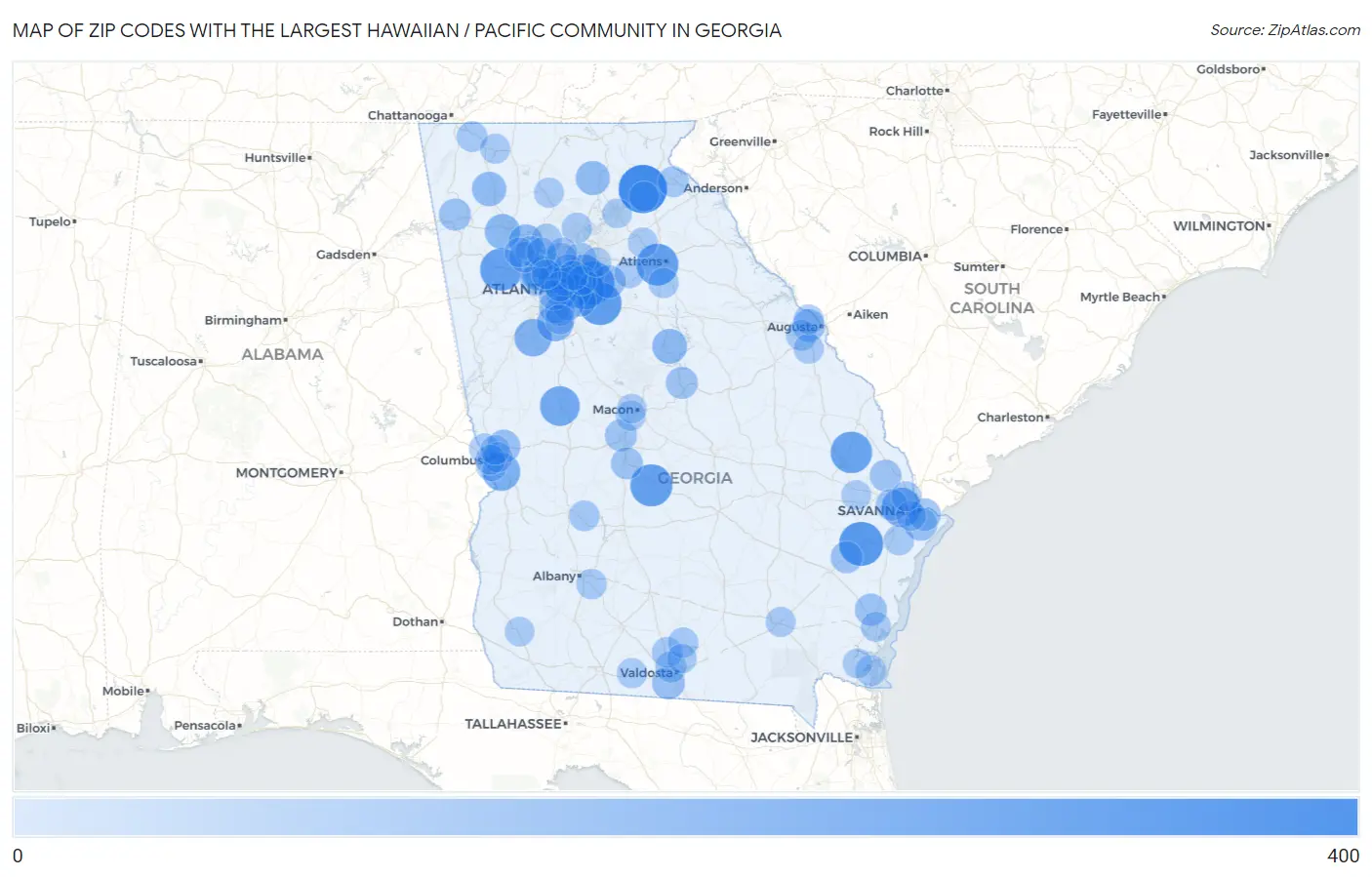The width and height of the screenshot is (1372, 877).
Task: Click the Myrtle Beach city label
Action: click(x=1120, y=297)
